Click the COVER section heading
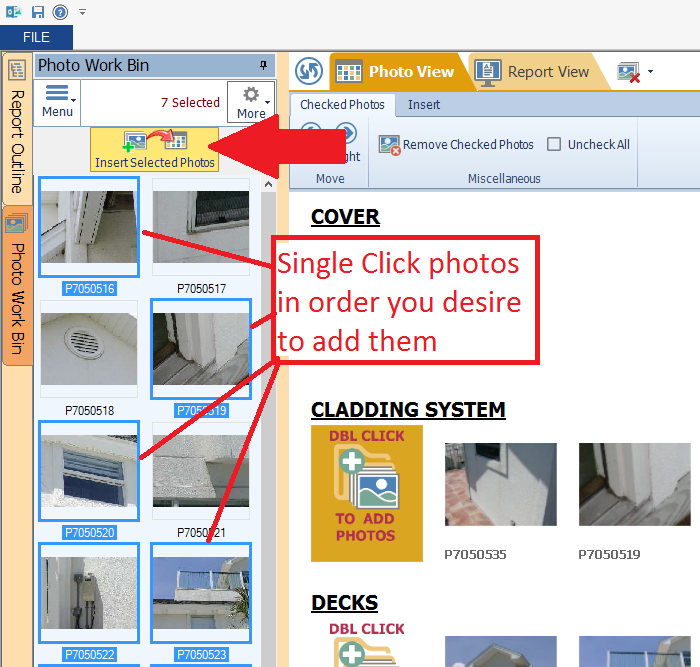This screenshot has width=700, height=667. pos(345,217)
